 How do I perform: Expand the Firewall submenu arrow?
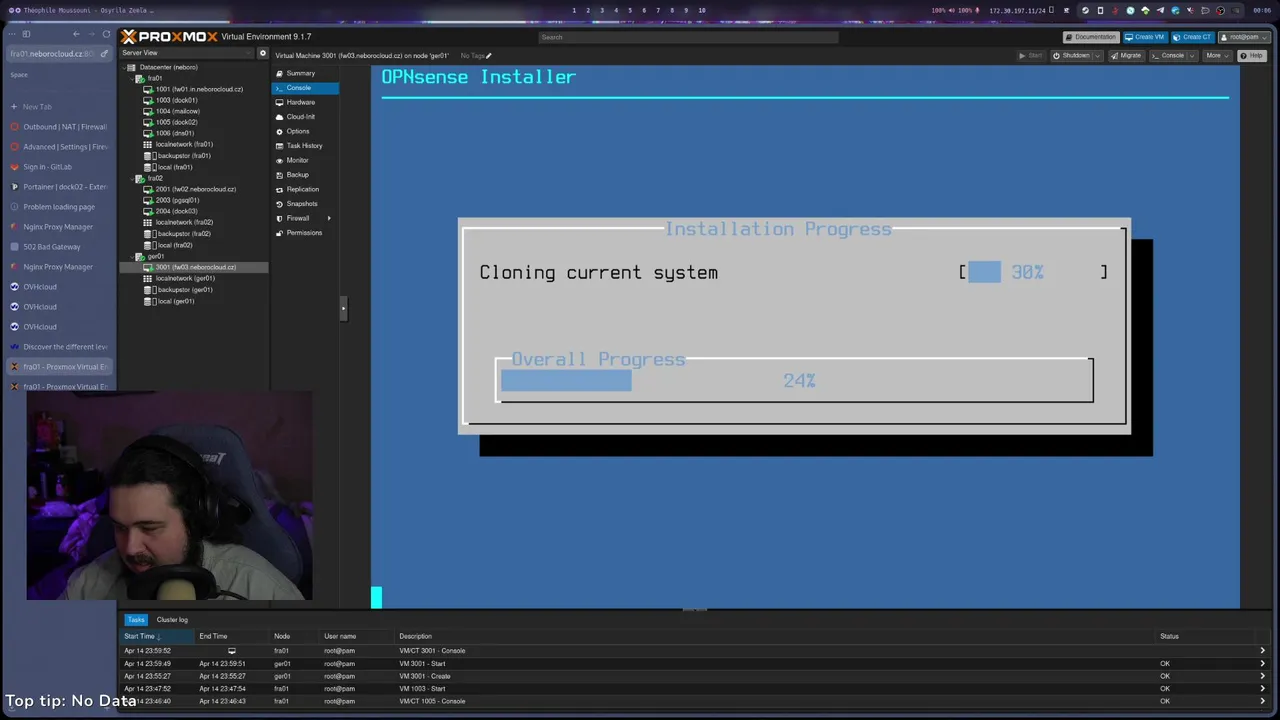coord(329,218)
